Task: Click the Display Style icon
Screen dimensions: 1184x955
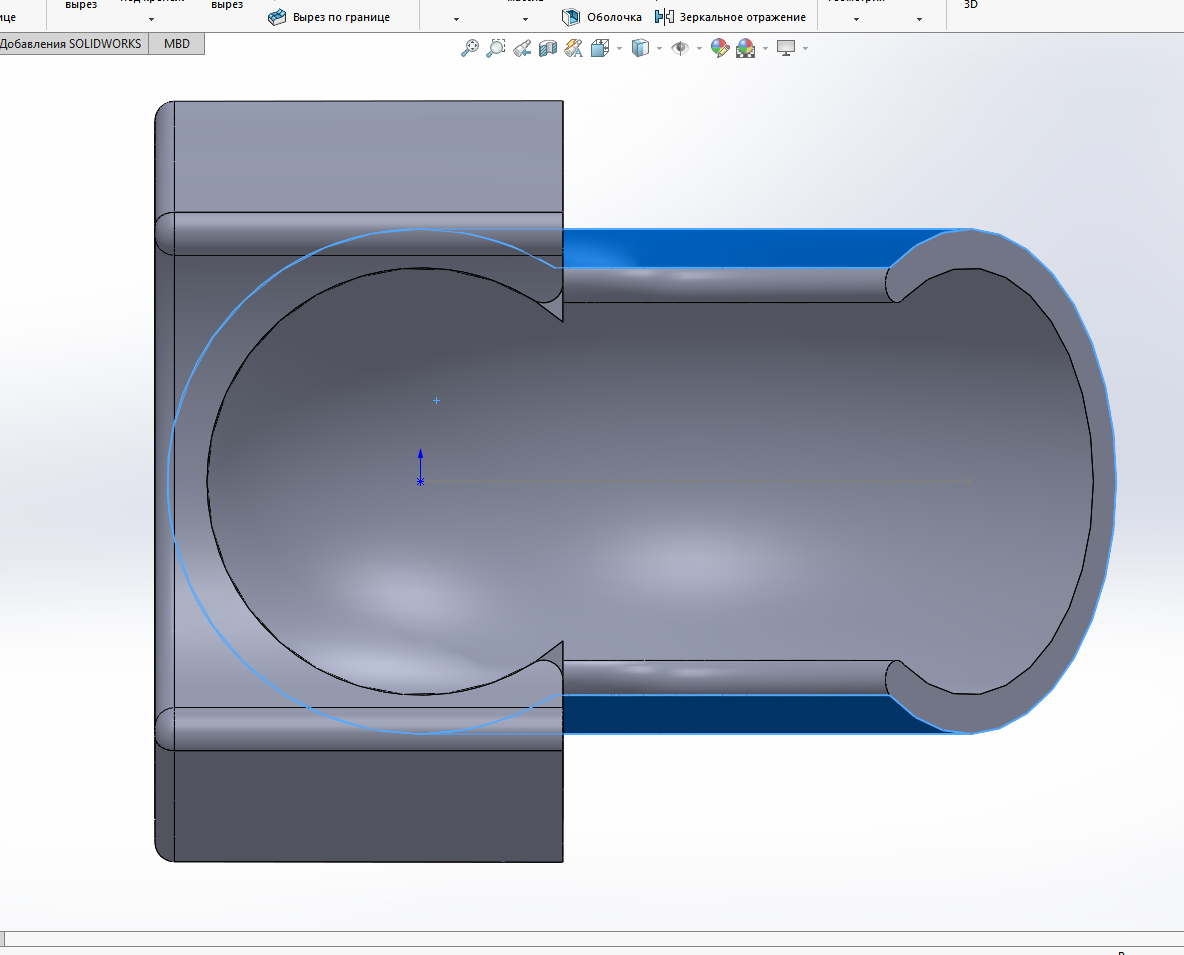Action: tap(640, 48)
